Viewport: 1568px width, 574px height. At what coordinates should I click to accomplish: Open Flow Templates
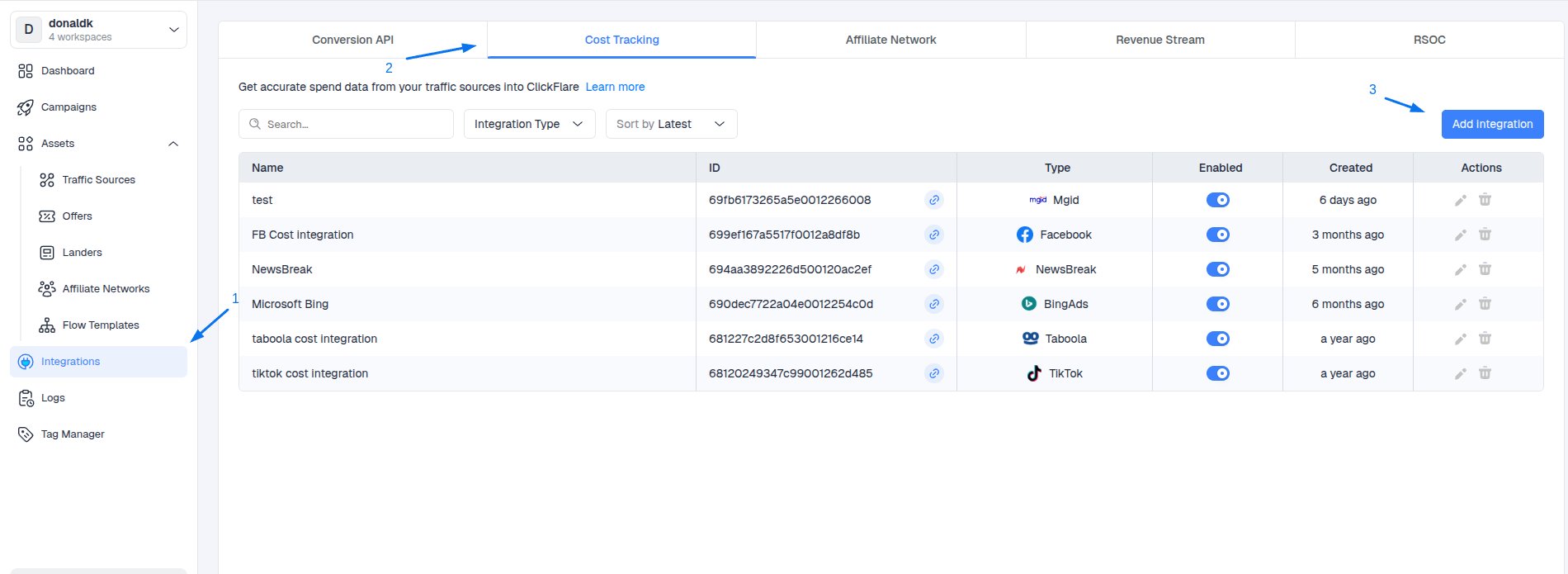coord(109,325)
